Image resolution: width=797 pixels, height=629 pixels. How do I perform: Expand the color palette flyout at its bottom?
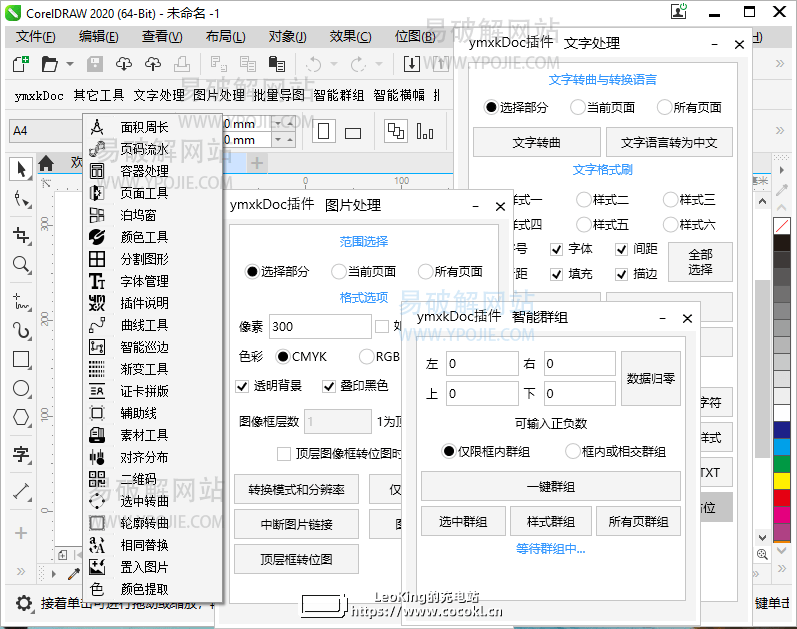782,568
